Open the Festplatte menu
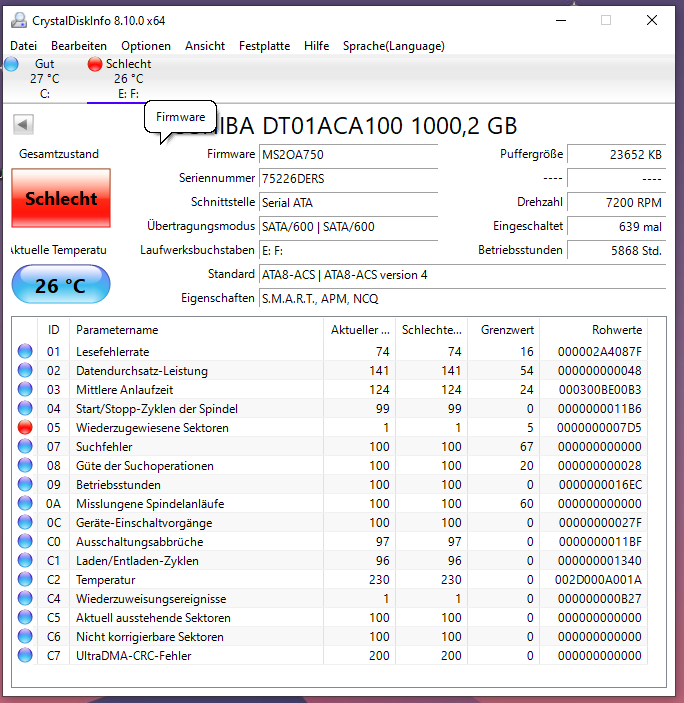 [x=264, y=46]
